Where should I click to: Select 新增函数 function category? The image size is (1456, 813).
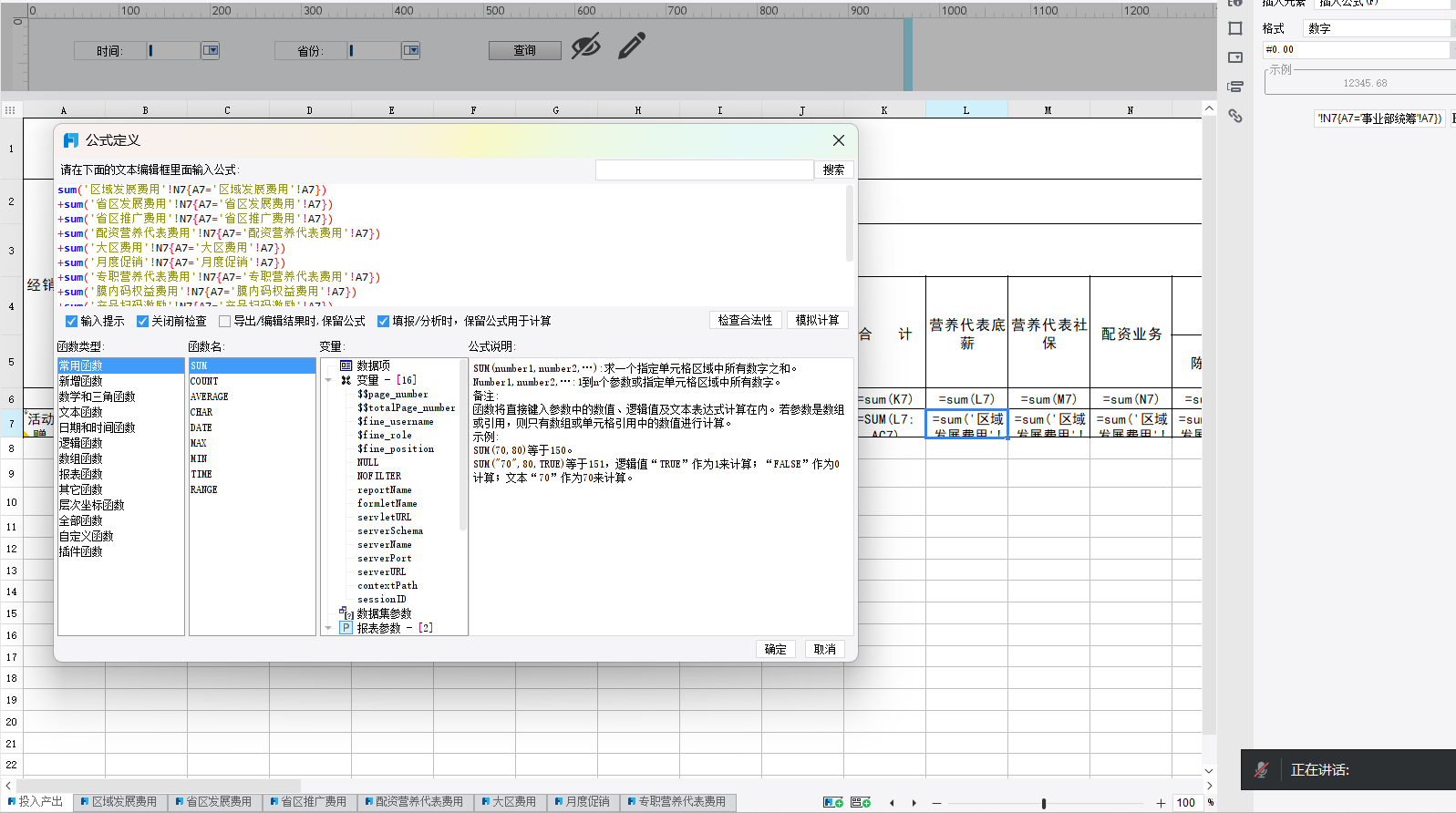coord(120,381)
